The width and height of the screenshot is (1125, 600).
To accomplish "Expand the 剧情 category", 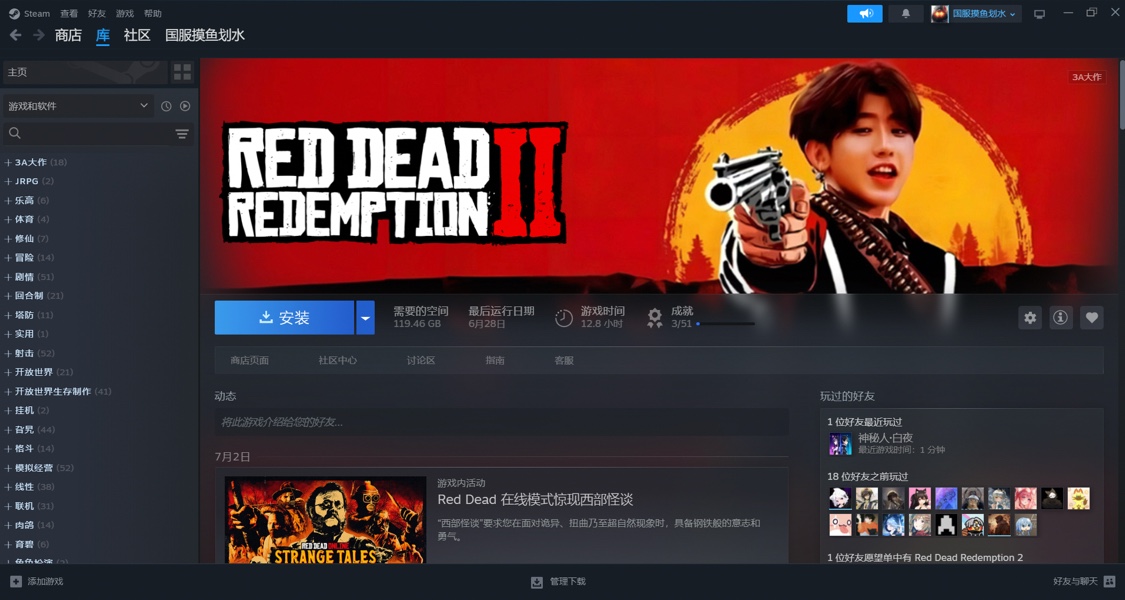I will 8,276.
